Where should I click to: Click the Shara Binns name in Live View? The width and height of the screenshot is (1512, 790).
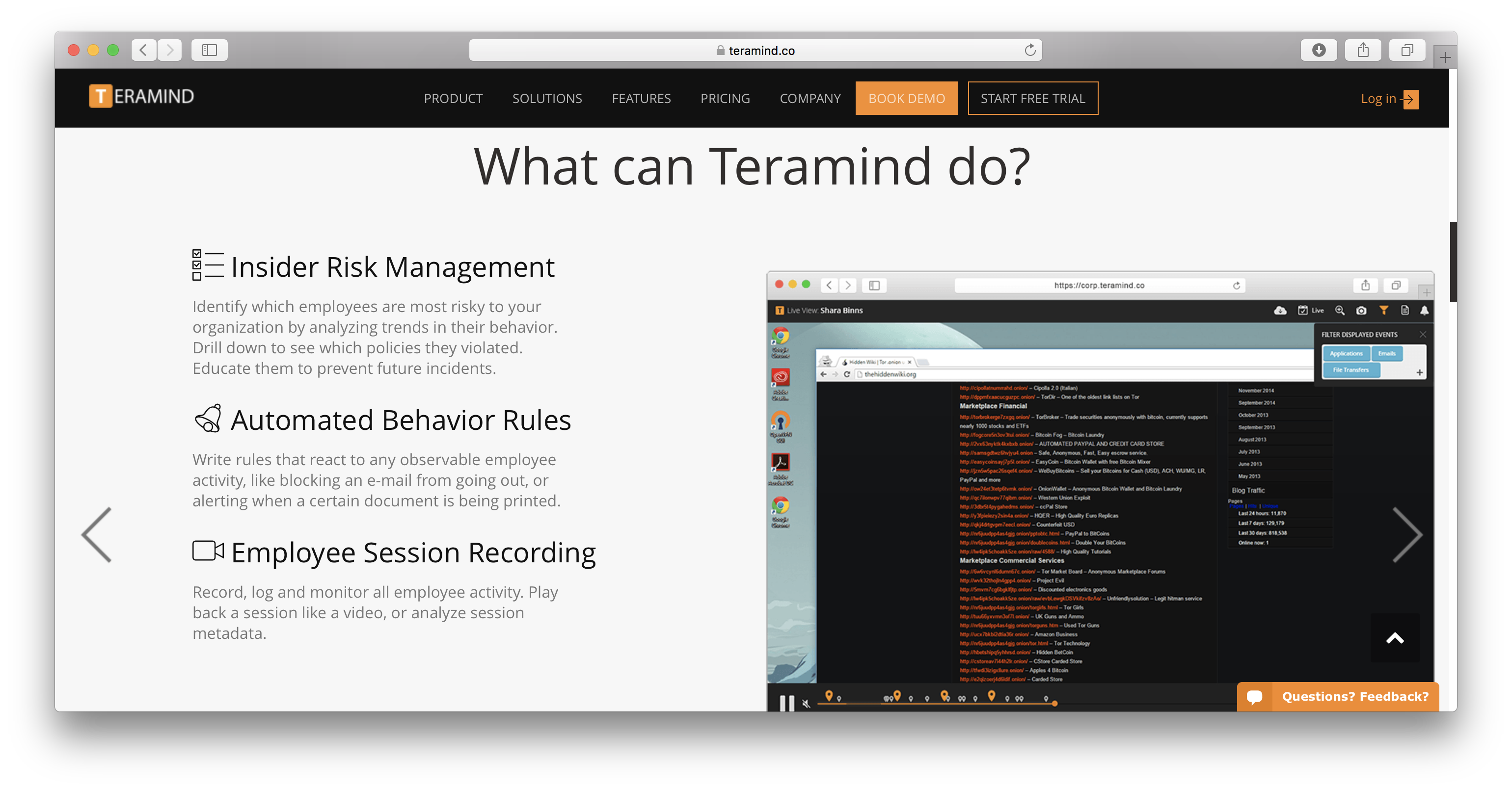841,310
